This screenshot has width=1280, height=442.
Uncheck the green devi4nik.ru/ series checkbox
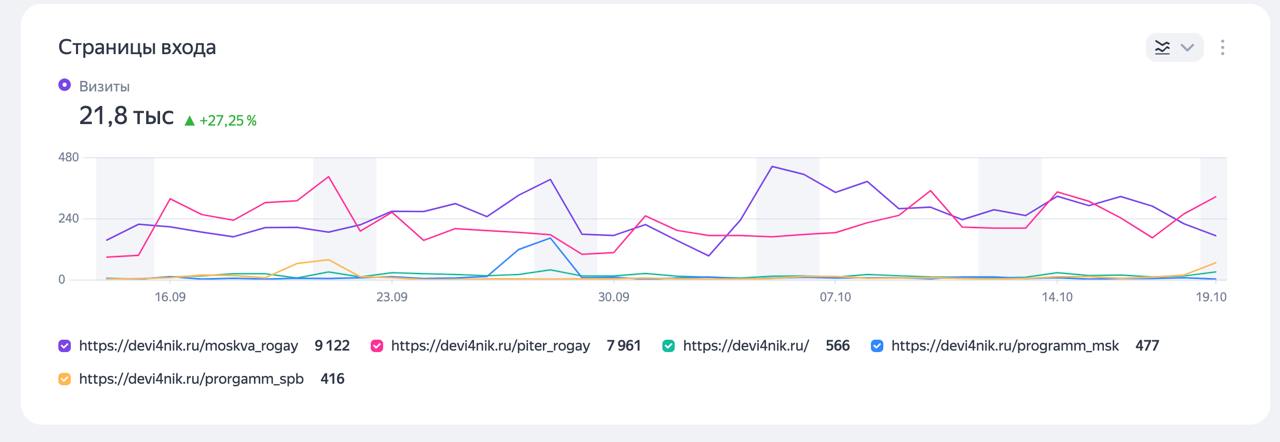click(x=669, y=346)
